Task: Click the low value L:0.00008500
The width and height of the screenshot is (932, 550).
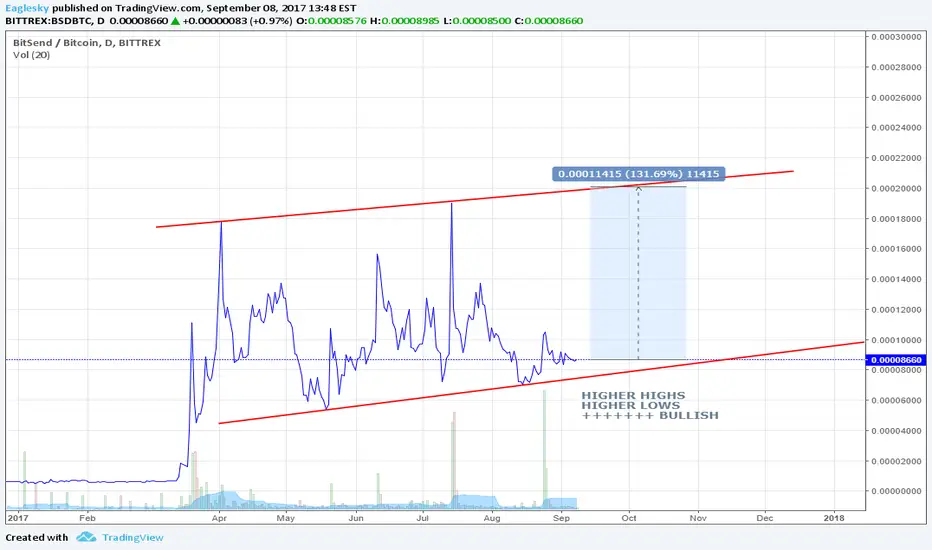Action: coord(477,21)
